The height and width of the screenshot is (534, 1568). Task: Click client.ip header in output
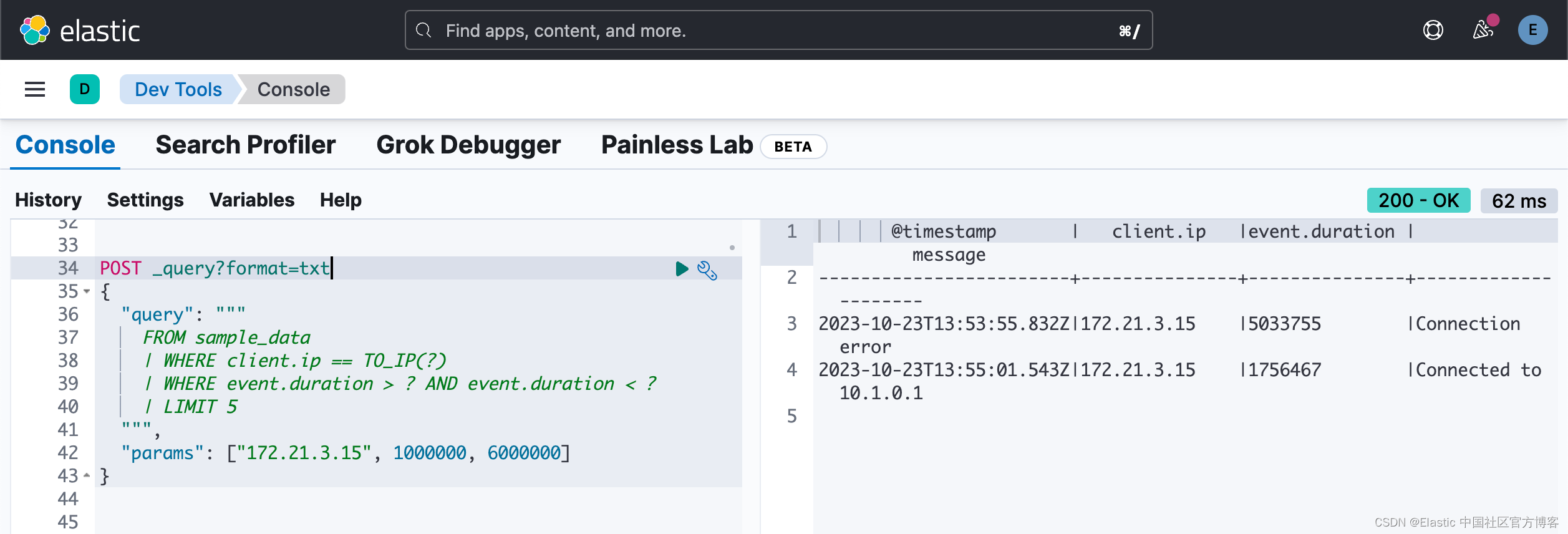pos(1159,231)
